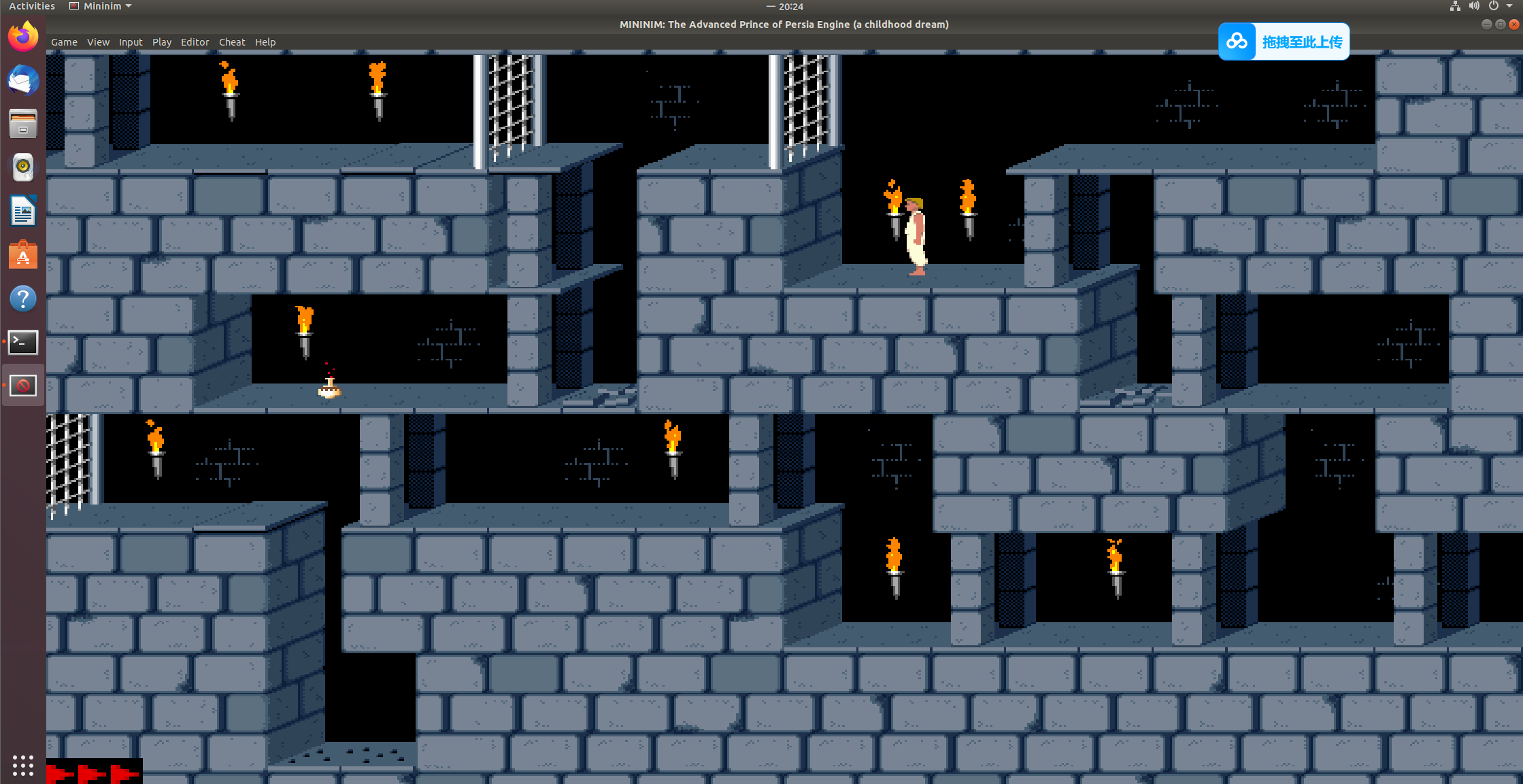
Task: Click the volume speaker status icon
Action: click(x=1474, y=6)
